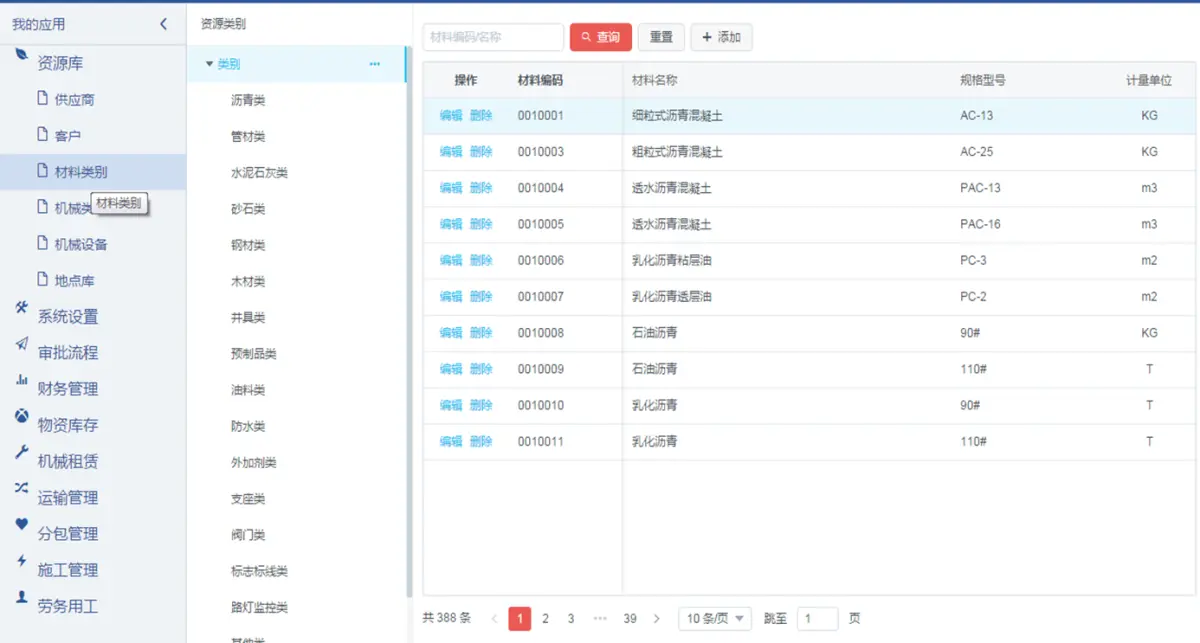Click the 劳务用工 person icon
Image resolution: width=1200 pixels, height=643 pixels.
(21, 597)
